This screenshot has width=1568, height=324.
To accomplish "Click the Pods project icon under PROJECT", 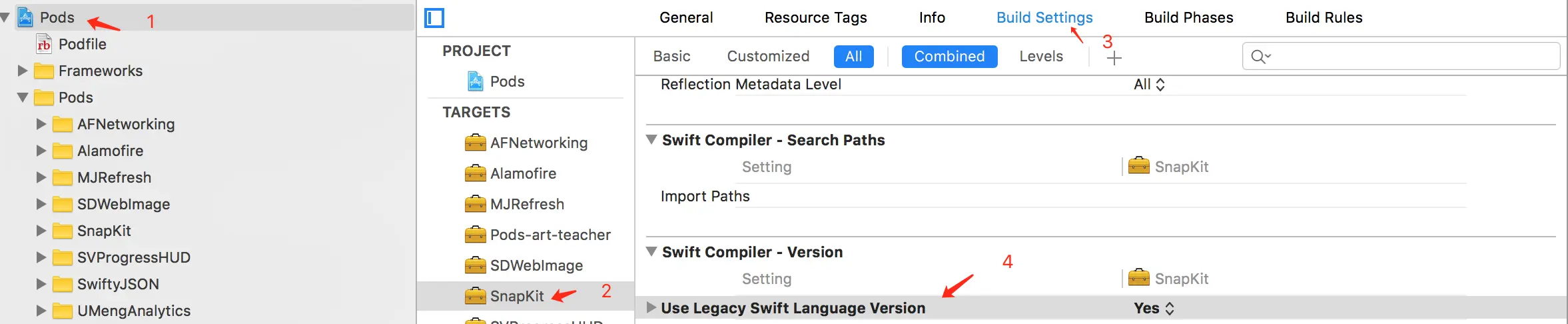I will coord(475,81).
